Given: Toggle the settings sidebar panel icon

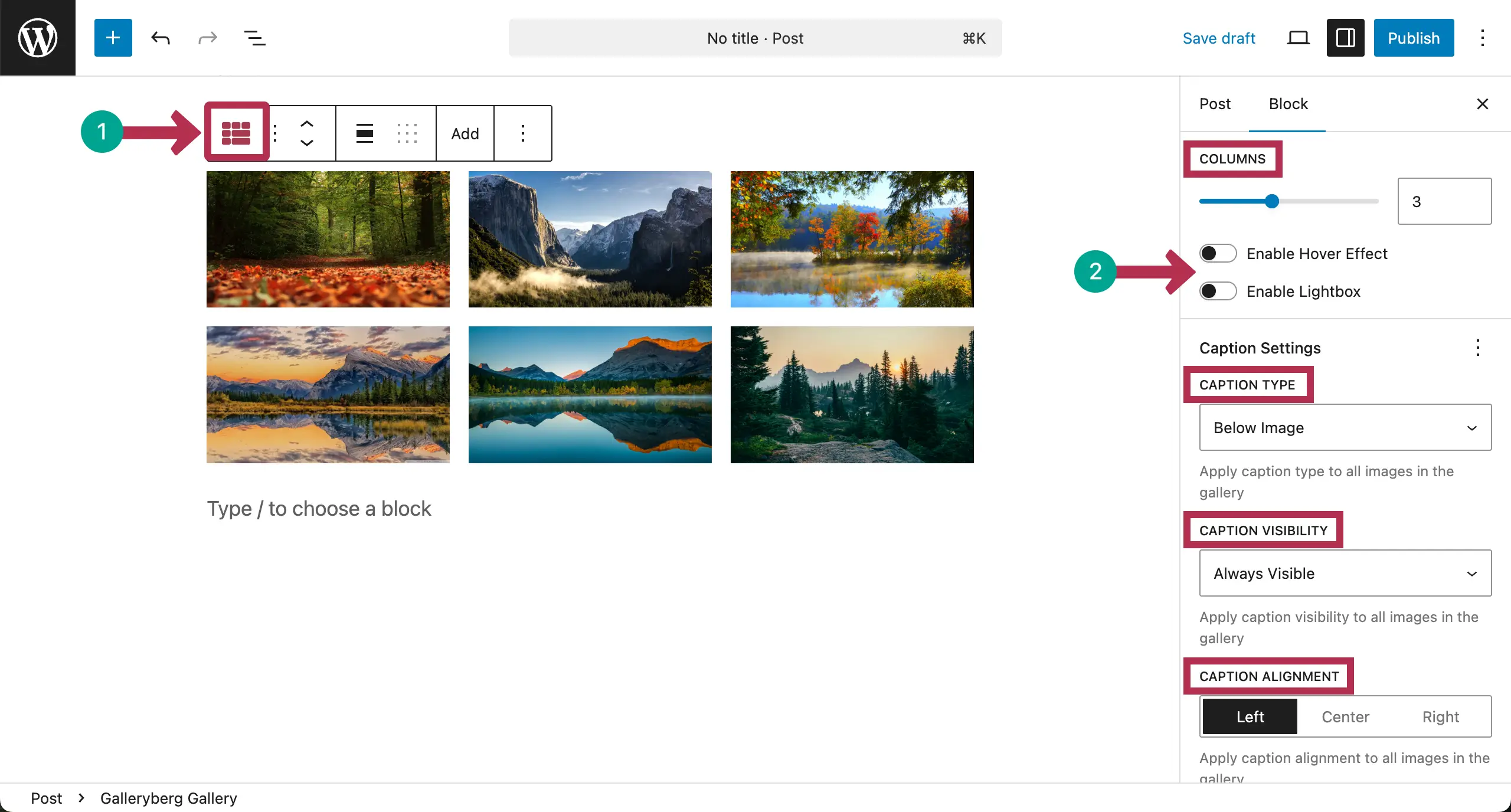Looking at the screenshot, I should [1345, 38].
